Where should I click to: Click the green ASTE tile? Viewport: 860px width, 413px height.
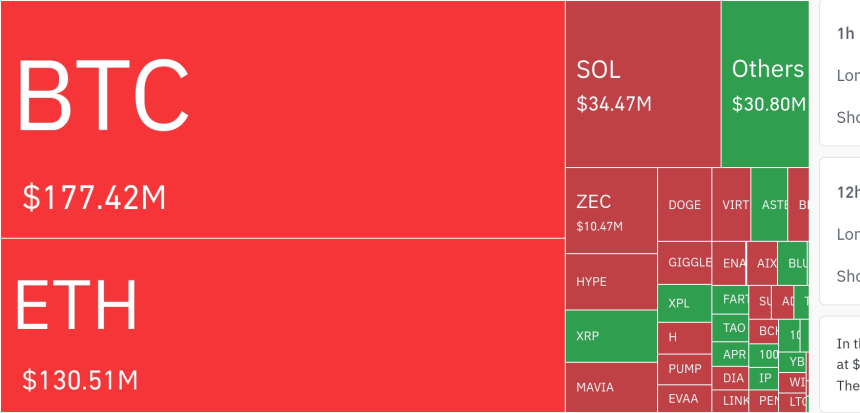tap(769, 205)
